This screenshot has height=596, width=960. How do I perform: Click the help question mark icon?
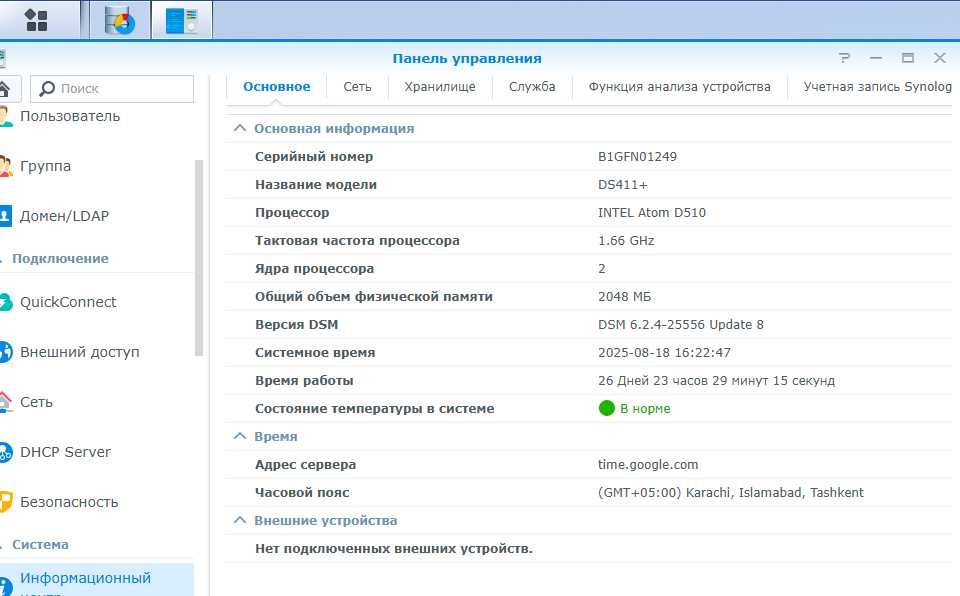(x=844, y=58)
